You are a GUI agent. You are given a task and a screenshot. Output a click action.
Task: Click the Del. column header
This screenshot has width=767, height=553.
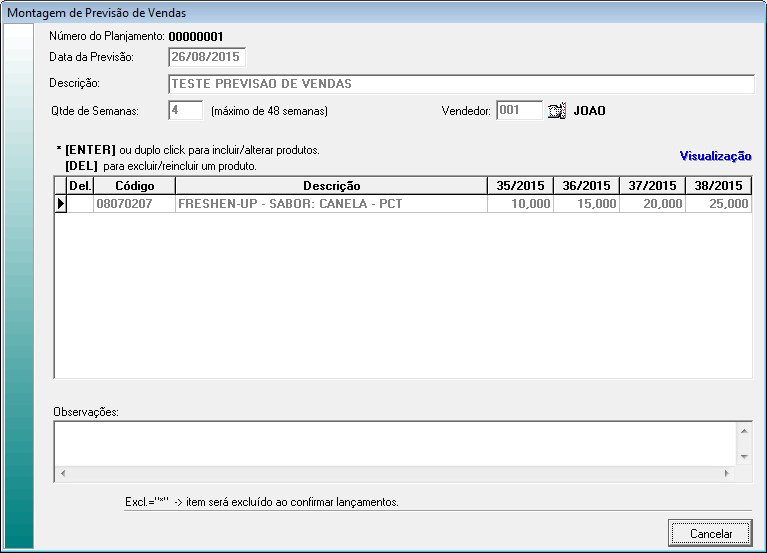80,186
